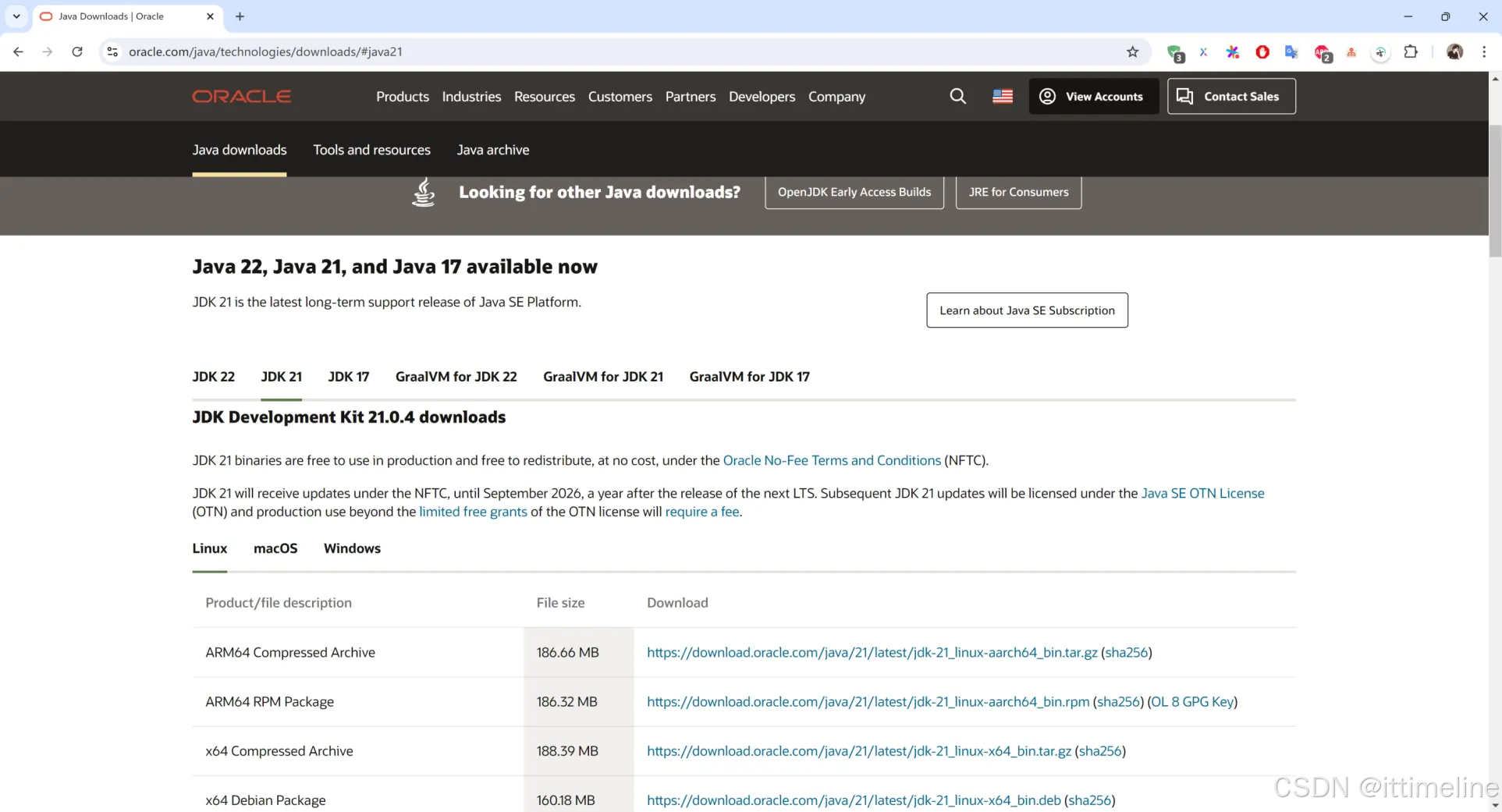Open the browser extensions puzzle icon

[1411, 51]
